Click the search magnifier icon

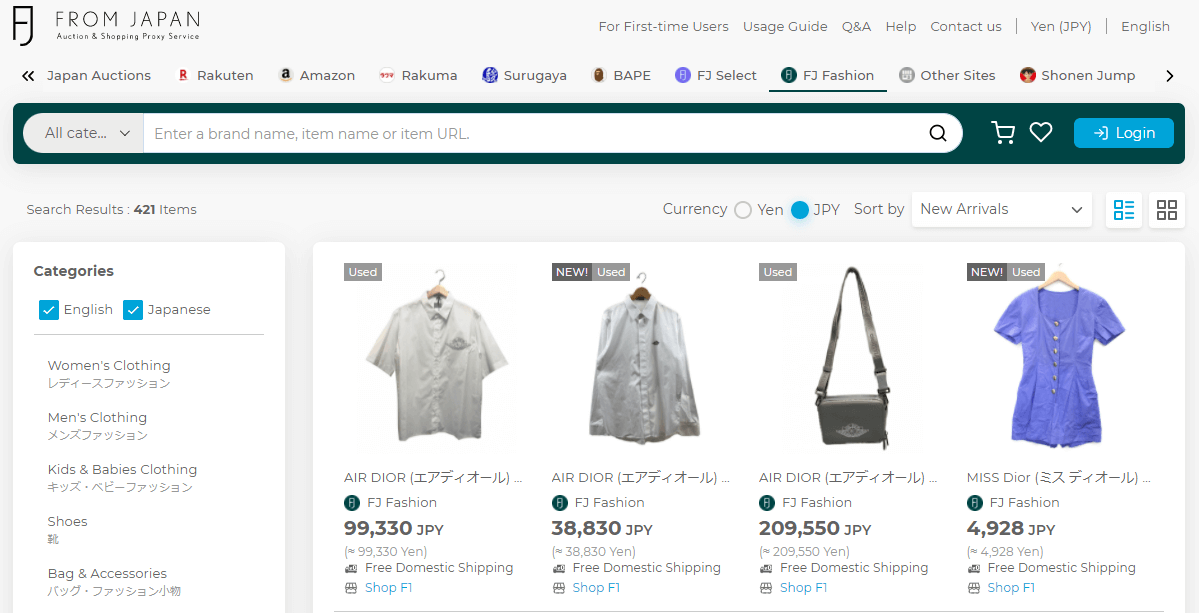coord(937,134)
